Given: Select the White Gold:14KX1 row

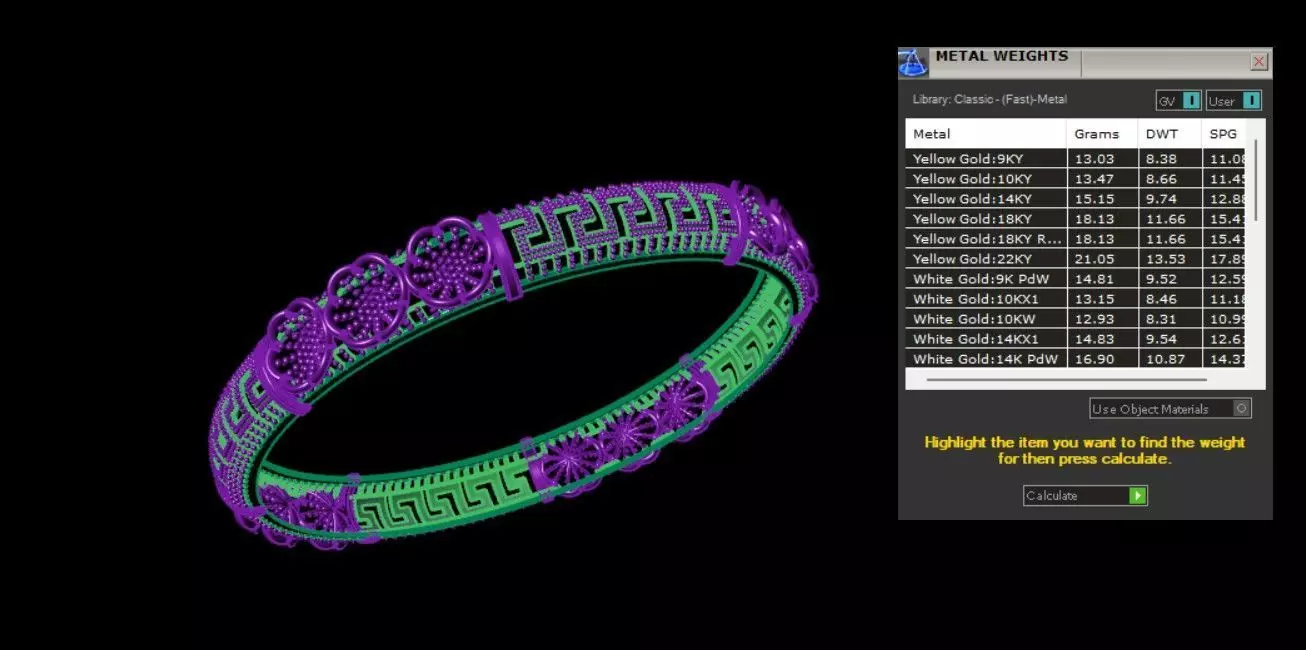Looking at the screenshot, I should point(1075,339).
